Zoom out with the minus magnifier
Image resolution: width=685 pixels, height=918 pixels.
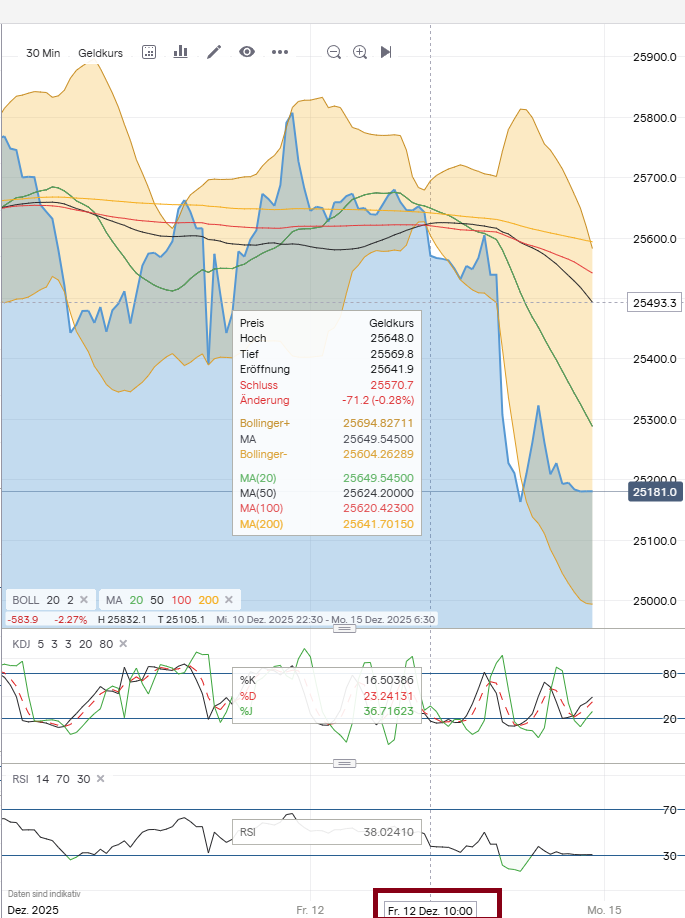pyautogui.click(x=334, y=52)
